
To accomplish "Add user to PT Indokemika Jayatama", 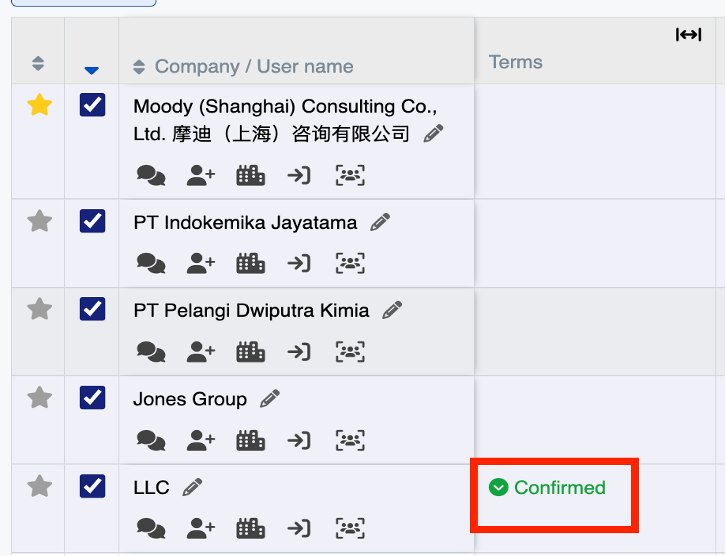I will 201,264.
